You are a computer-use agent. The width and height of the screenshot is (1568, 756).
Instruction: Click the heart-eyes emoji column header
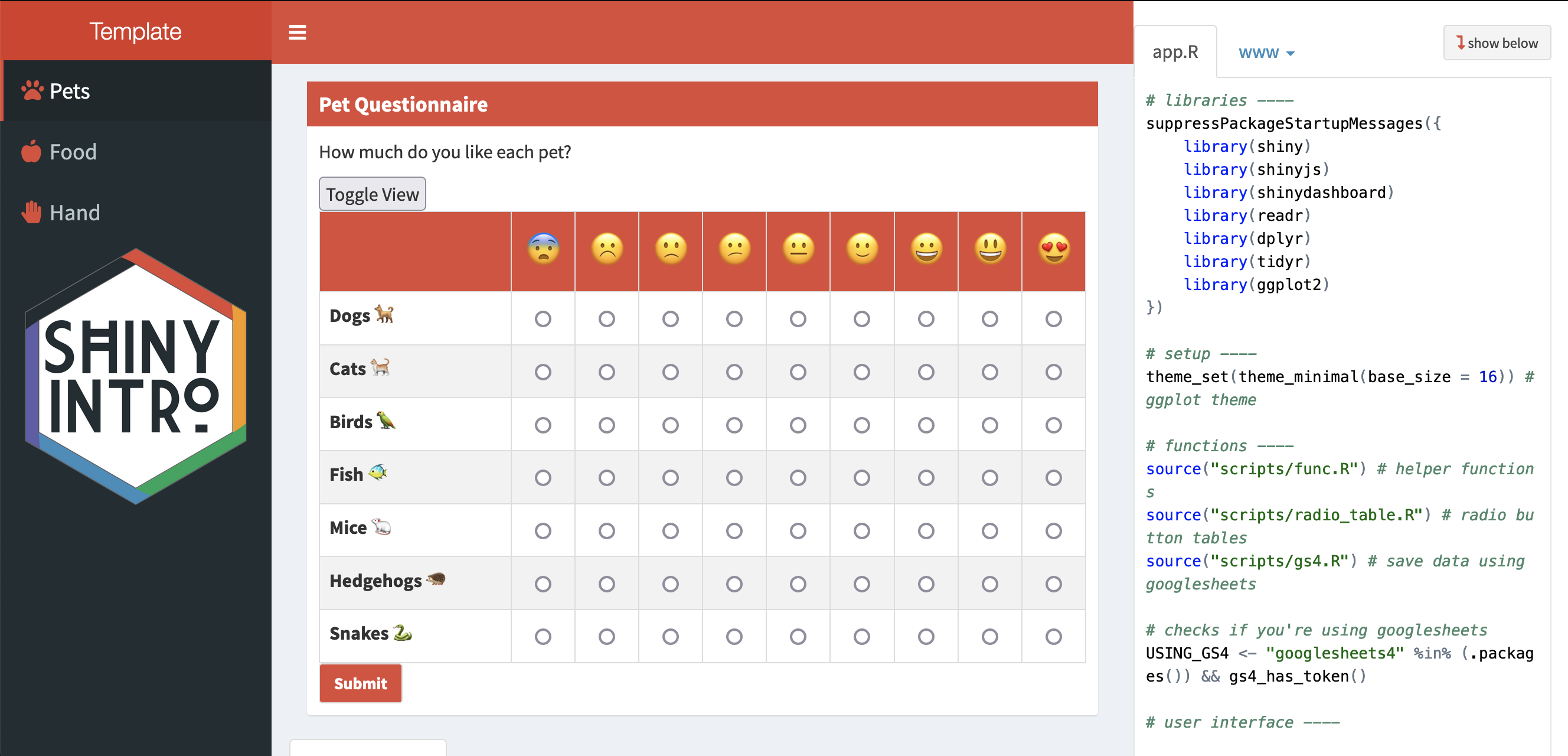(1054, 249)
